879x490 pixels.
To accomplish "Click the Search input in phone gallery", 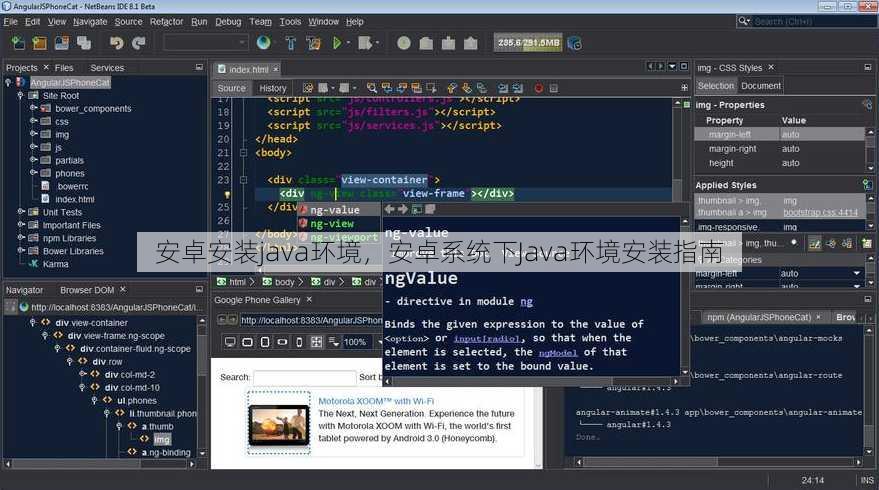I will (304, 377).
